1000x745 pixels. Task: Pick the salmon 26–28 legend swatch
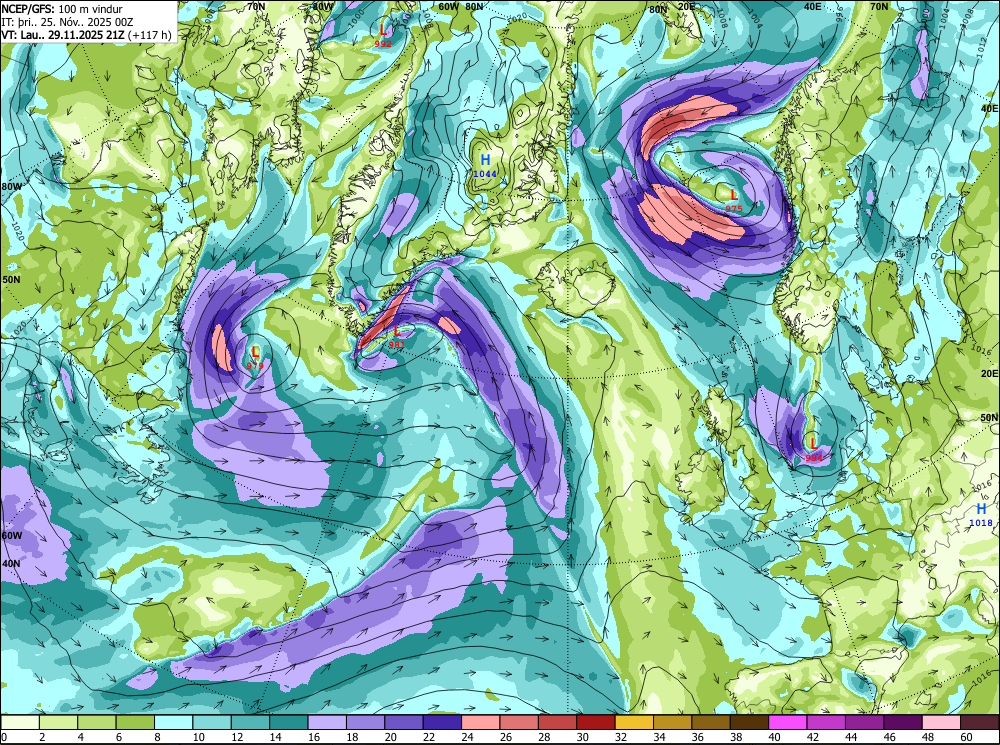tap(518, 722)
